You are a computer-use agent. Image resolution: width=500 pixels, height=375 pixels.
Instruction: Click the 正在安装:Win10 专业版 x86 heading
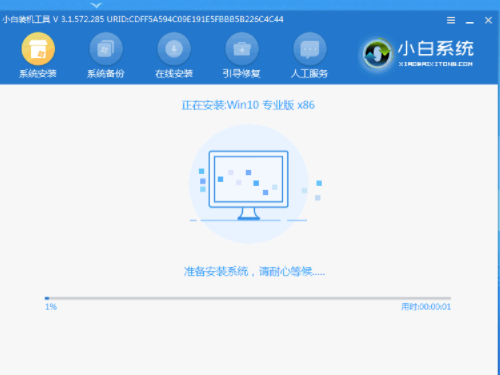[x=248, y=105]
